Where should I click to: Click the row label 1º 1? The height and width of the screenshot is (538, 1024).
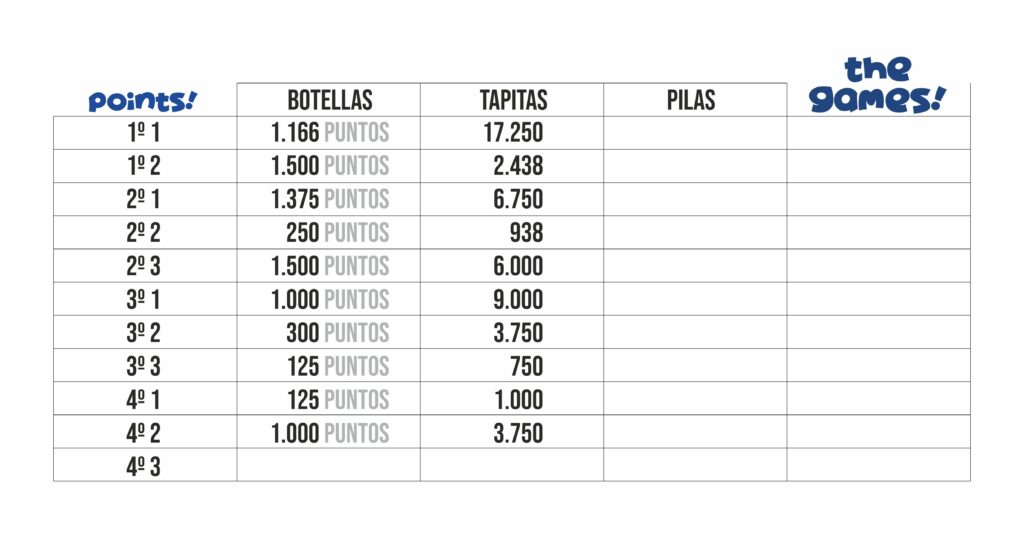(x=144, y=133)
